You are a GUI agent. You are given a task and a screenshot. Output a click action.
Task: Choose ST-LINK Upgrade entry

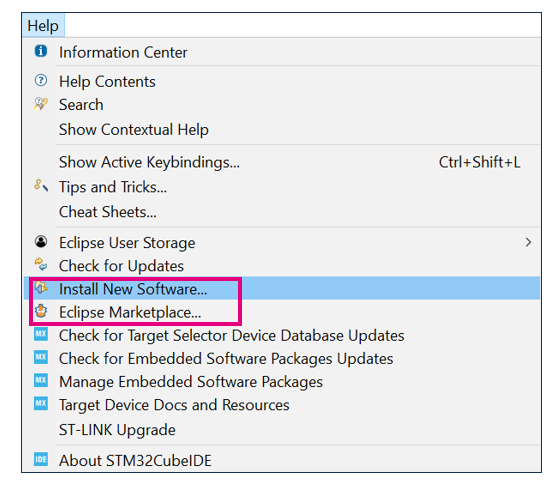click(x=117, y=430)
